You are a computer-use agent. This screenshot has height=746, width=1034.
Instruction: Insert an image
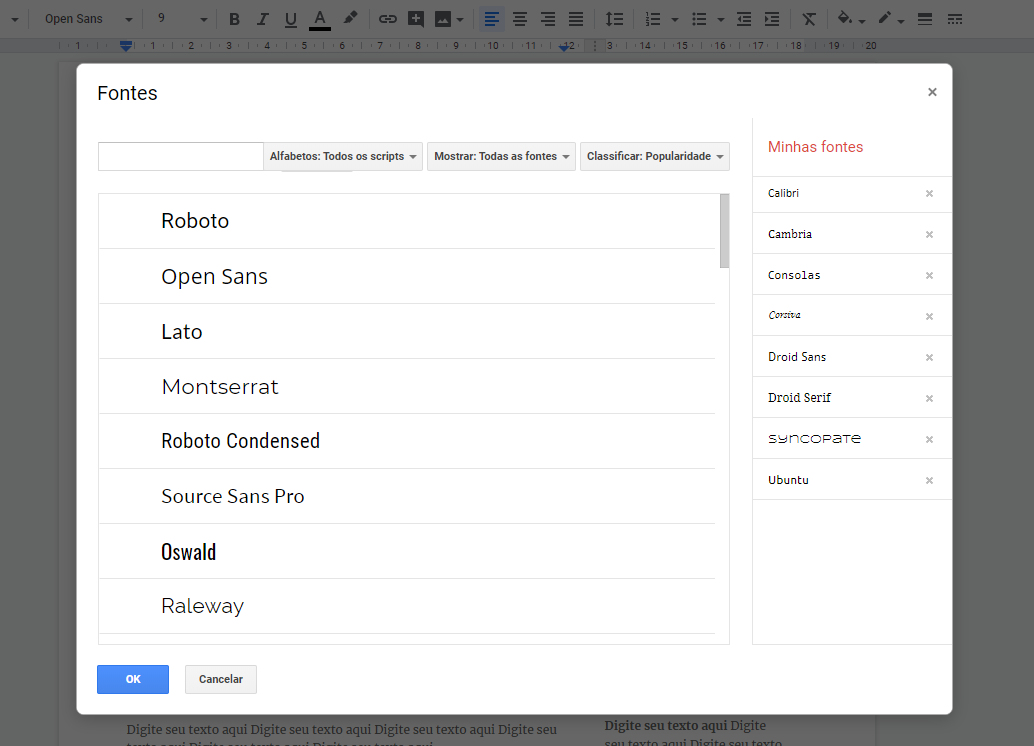pos(440,18)
